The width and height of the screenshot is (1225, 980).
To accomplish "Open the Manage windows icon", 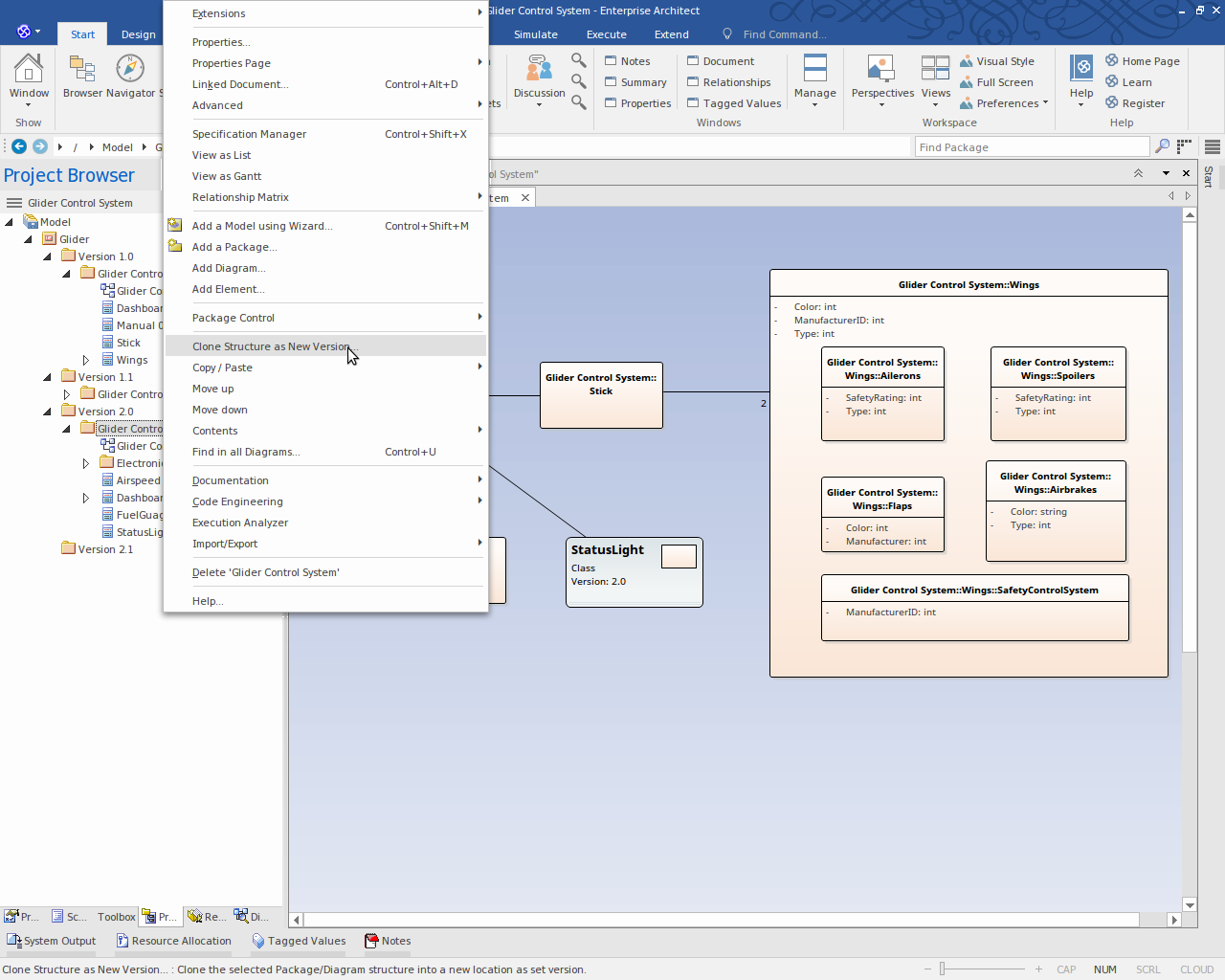I will pyautogui.click(x=814, y=71).
